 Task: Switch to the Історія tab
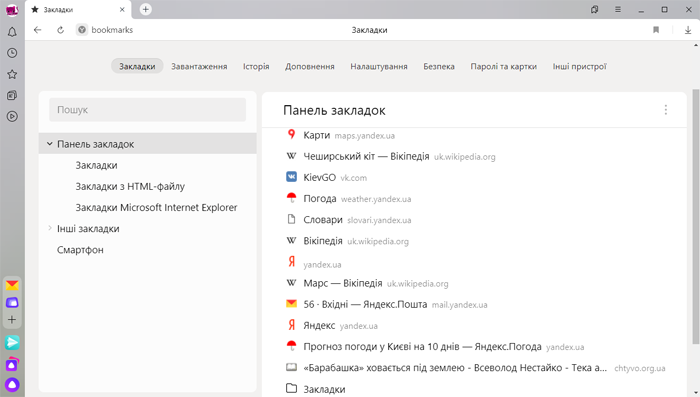click(x=256, y=66)
